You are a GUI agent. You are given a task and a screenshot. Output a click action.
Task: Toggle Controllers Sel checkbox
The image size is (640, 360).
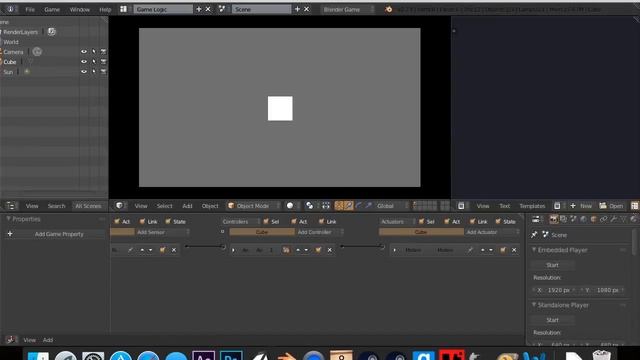pos(266,221)
